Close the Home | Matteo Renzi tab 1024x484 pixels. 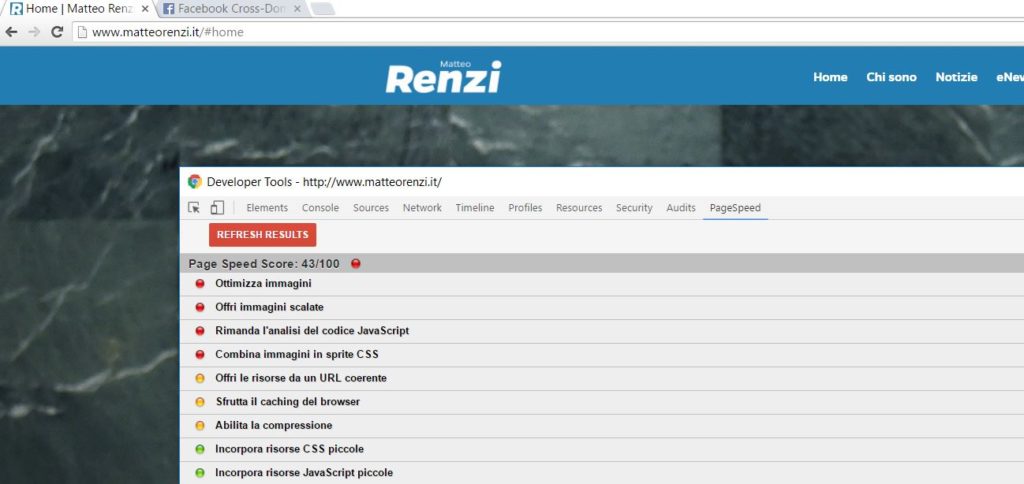[x=145, y=9]
